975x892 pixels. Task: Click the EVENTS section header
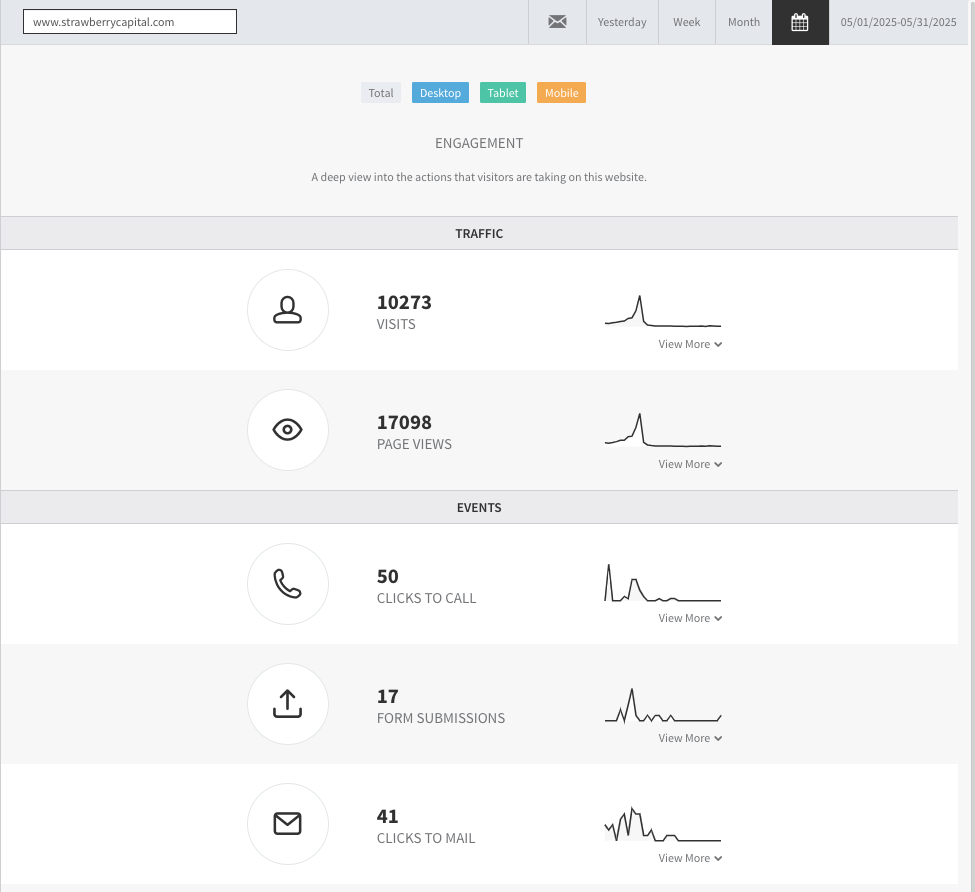pyautogui.click(x=479, y=507)
